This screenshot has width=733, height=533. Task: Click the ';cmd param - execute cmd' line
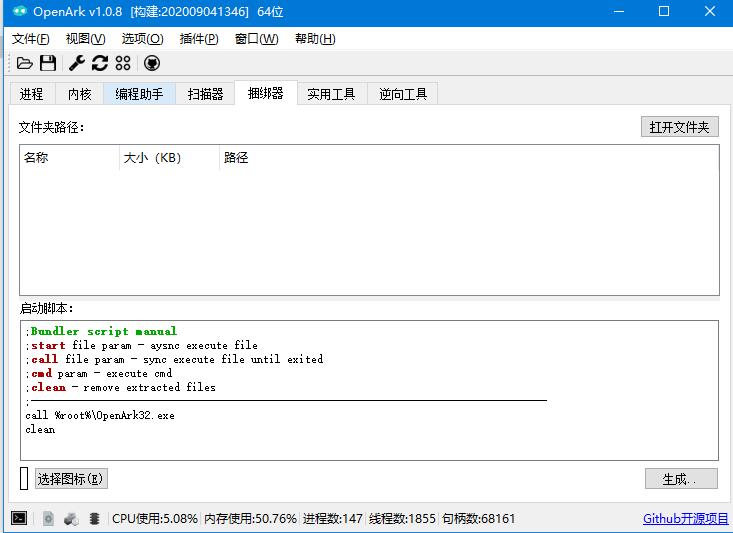pos(99,373)
